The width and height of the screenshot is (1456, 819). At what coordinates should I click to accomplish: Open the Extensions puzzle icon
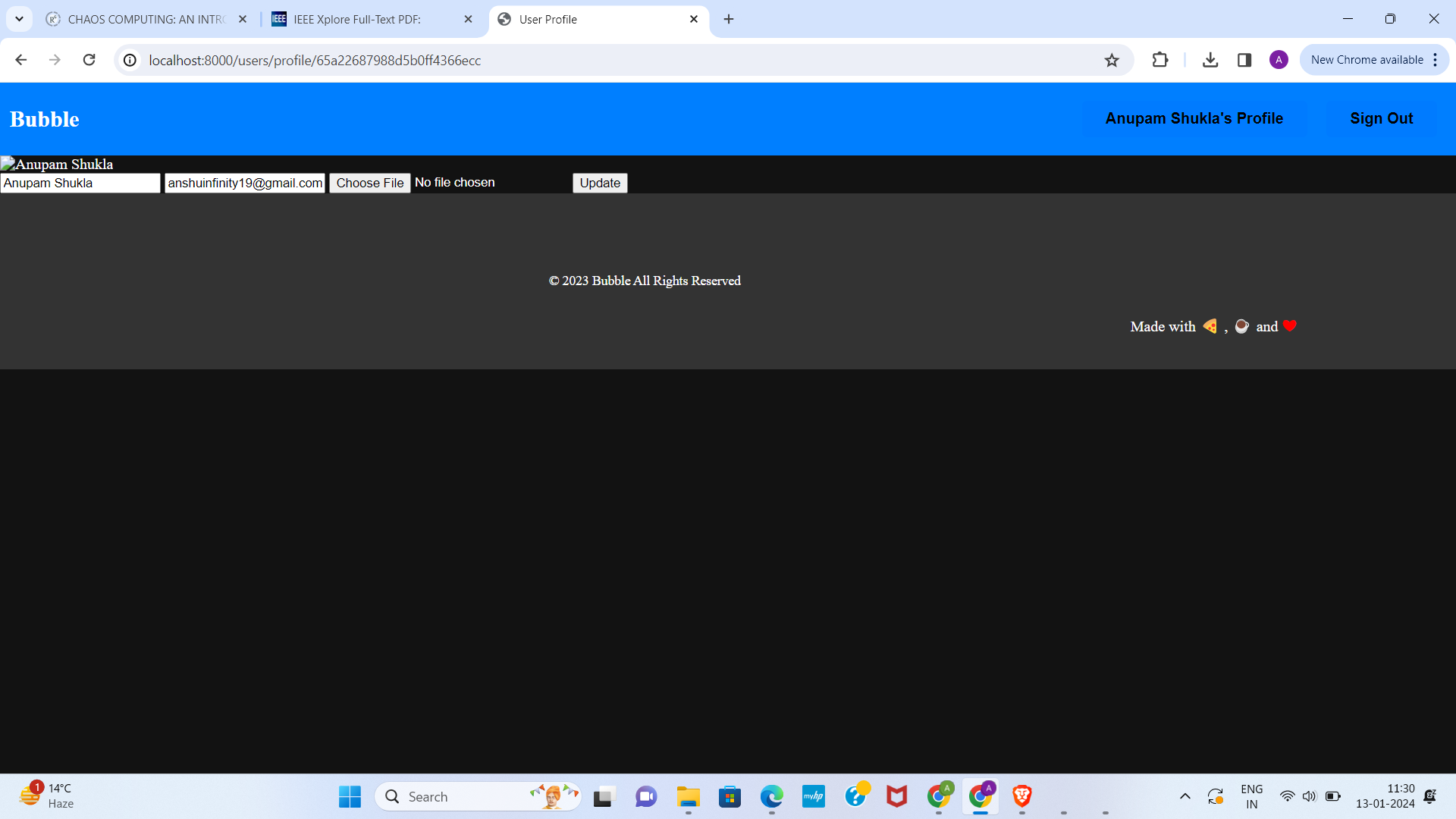(1159, 60)
